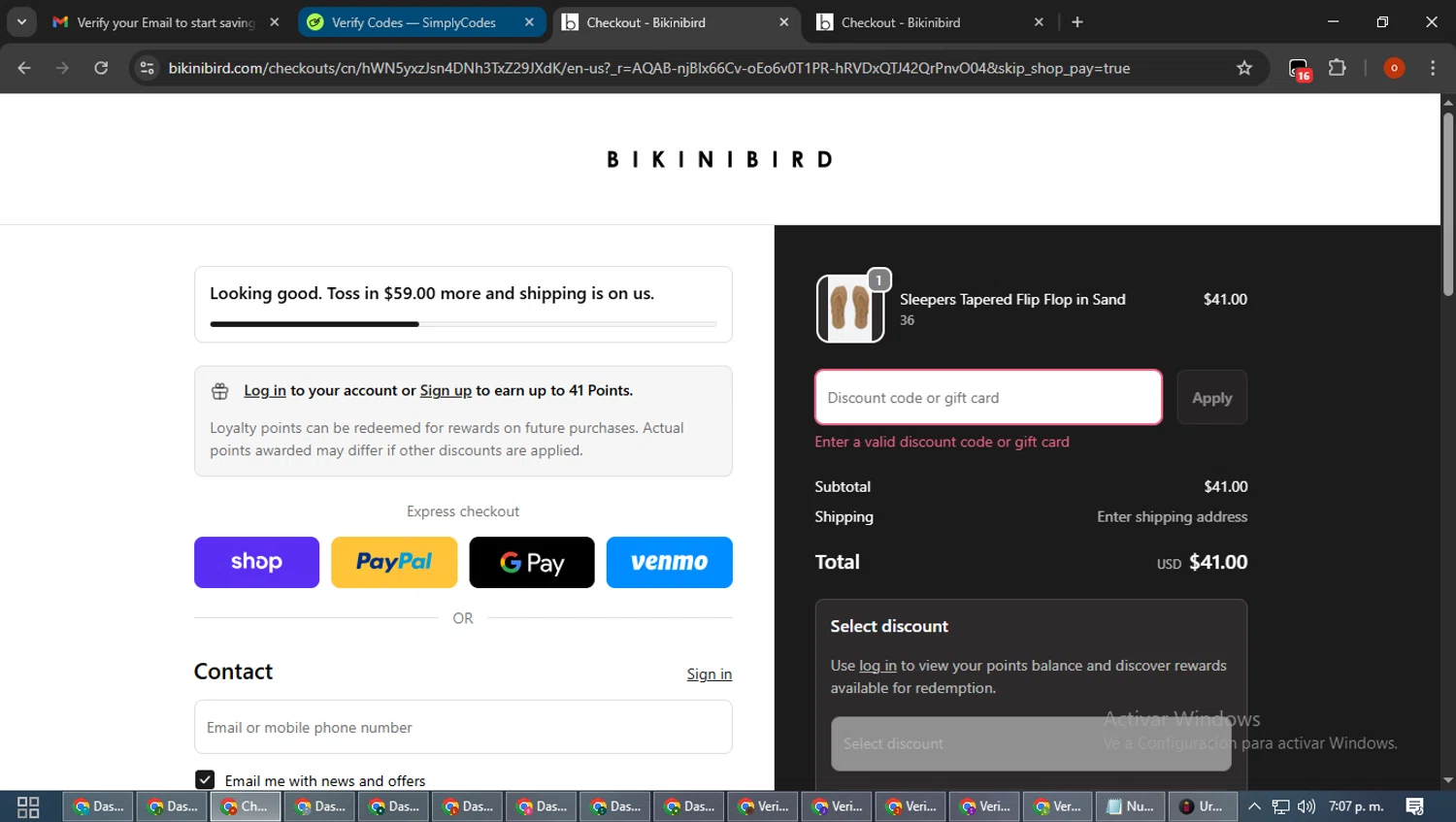
Task: Open Windows Task View icon
Action: [x=28, y=806]
